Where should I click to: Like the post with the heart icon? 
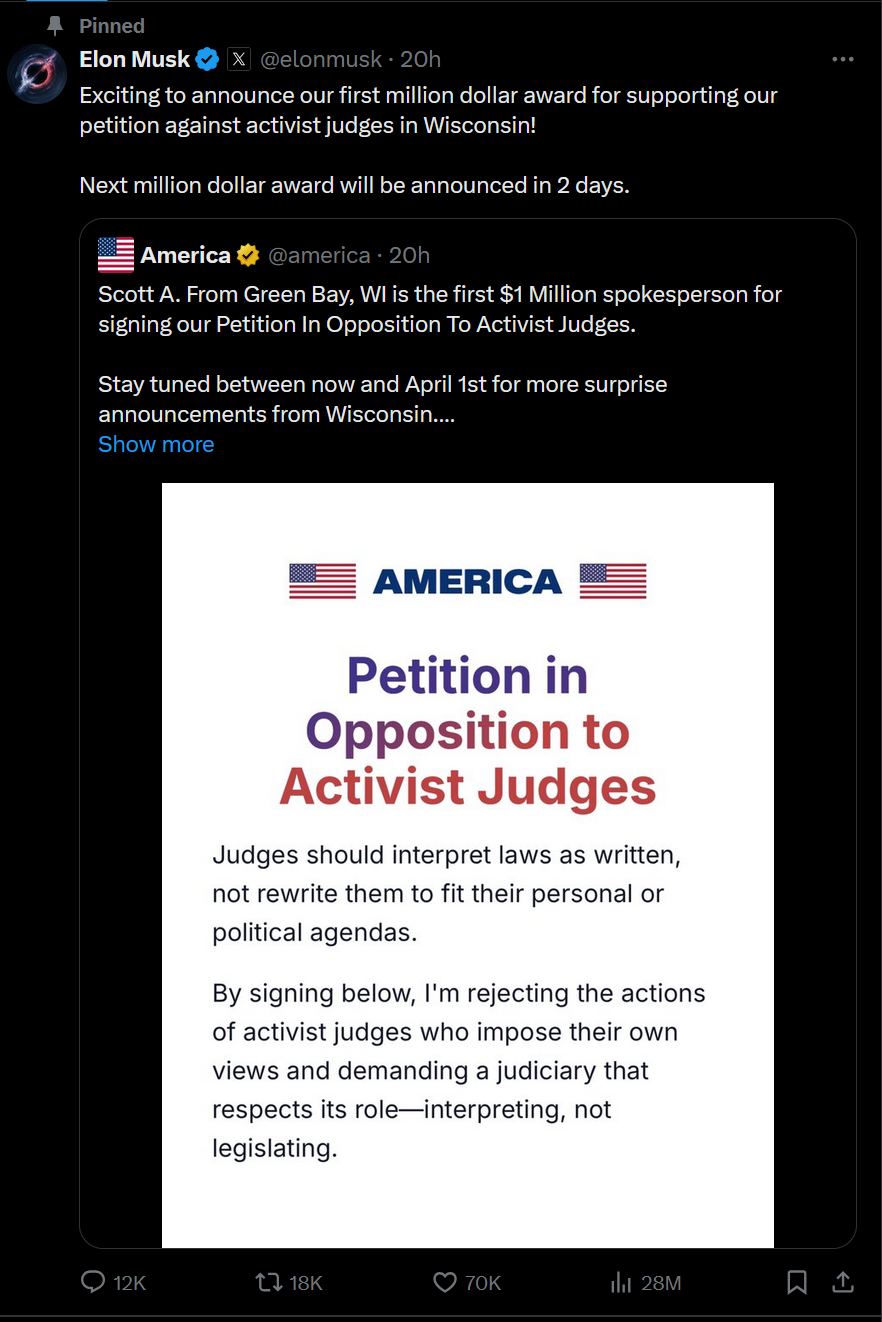coord(444,1282)
